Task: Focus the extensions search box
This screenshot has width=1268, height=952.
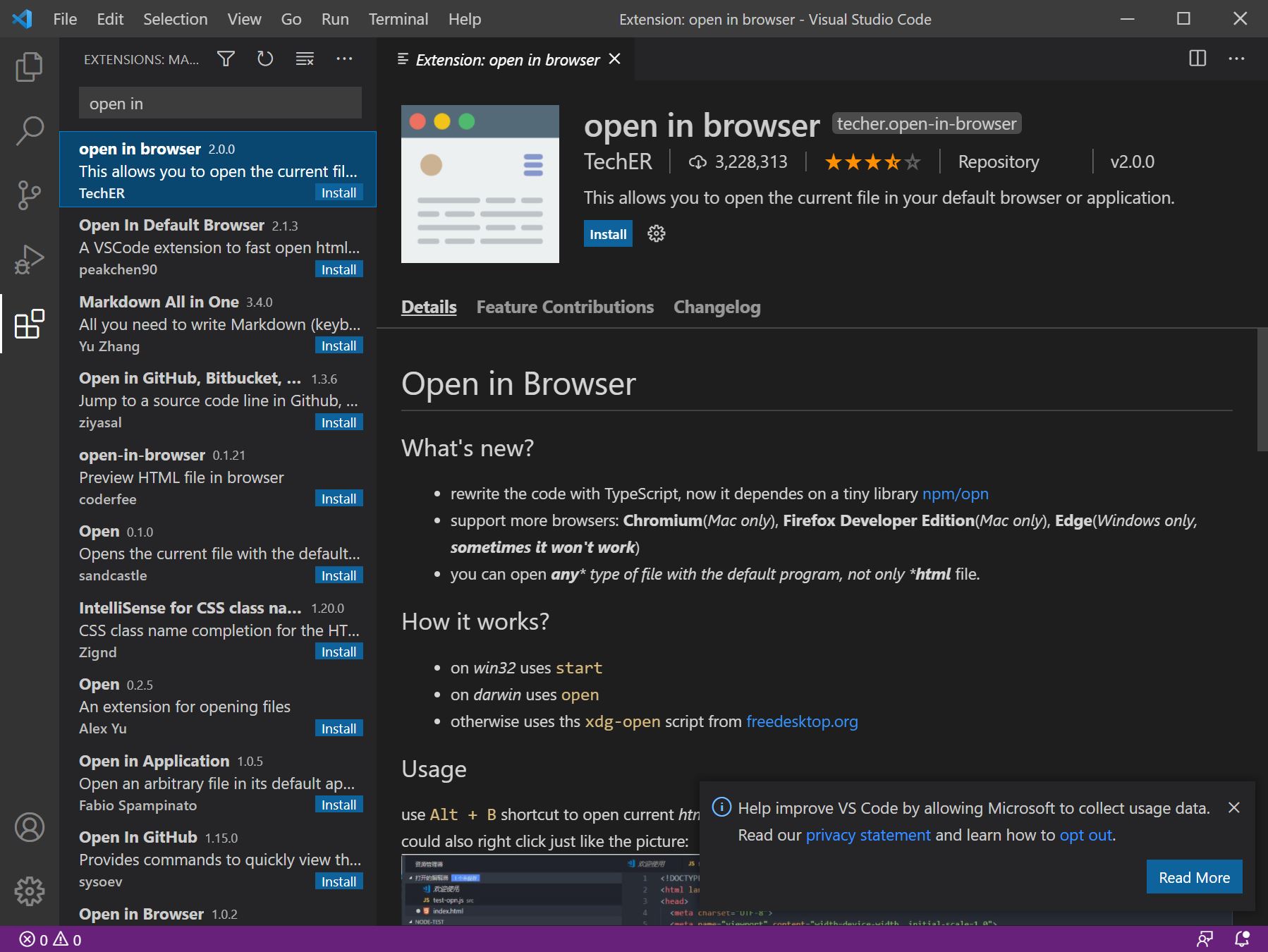Action: pos(220,104)
